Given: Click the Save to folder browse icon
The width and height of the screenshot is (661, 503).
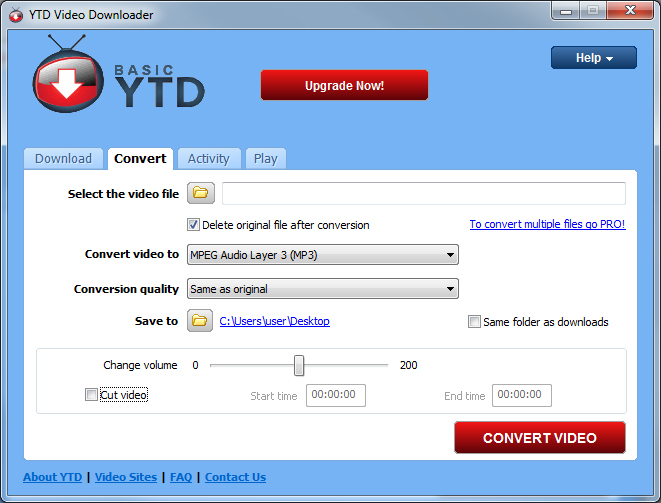Looking at the screenshot, I should click(200, 321).
